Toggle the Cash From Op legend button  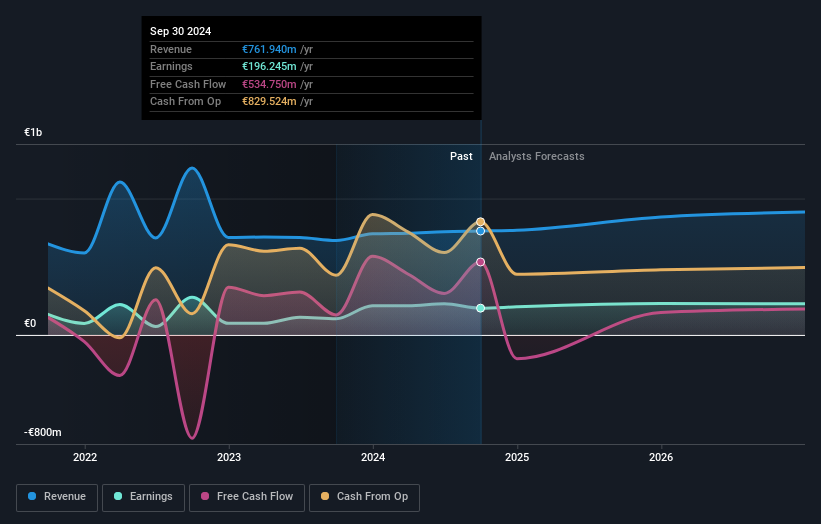(x=364, y=497)
